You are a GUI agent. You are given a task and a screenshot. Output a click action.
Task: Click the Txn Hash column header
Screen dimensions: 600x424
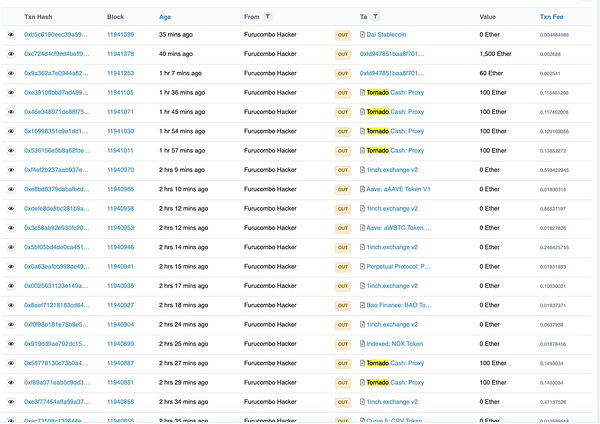[38, 17]
